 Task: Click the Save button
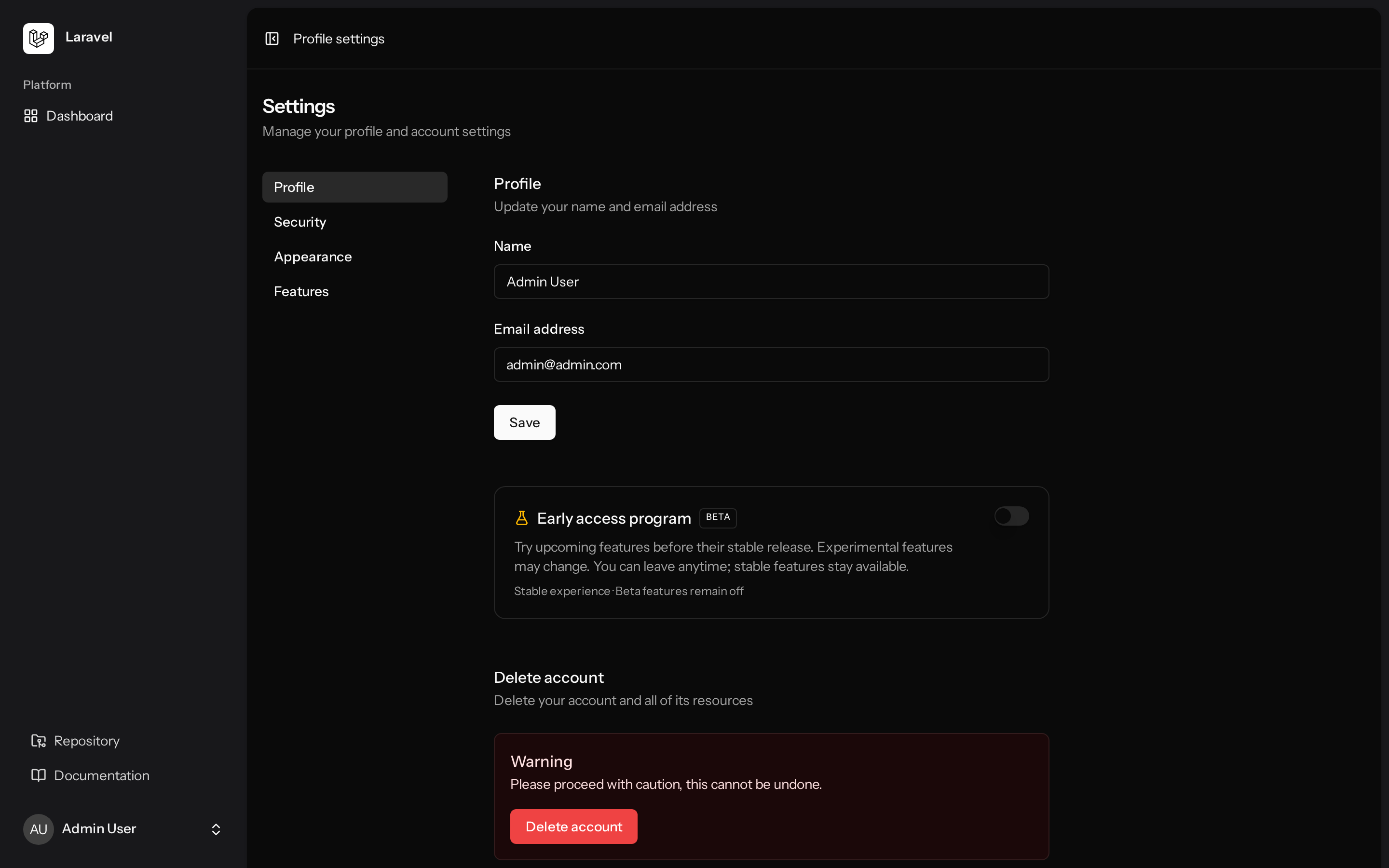tap(525, 422)
